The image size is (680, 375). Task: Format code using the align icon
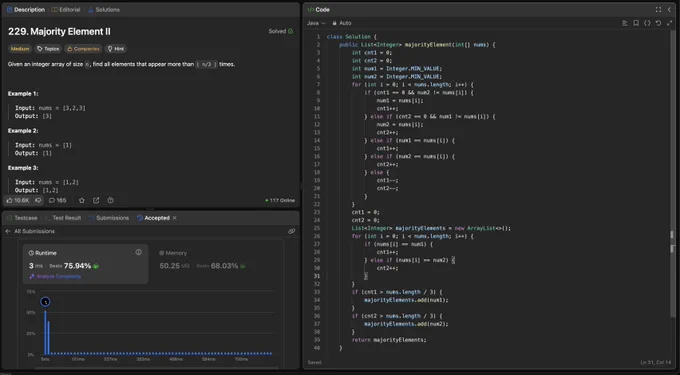[x=624, y=23]
